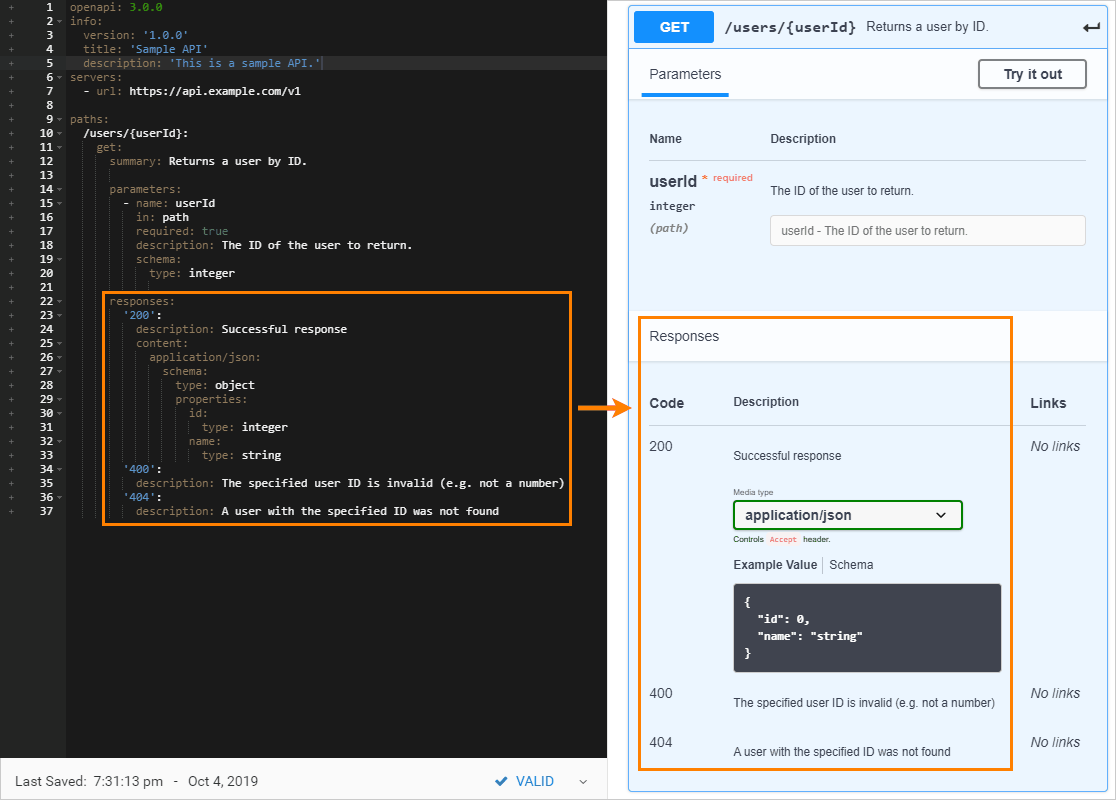Click the plus gutter icon on line 37

click(x=11, y=511)
